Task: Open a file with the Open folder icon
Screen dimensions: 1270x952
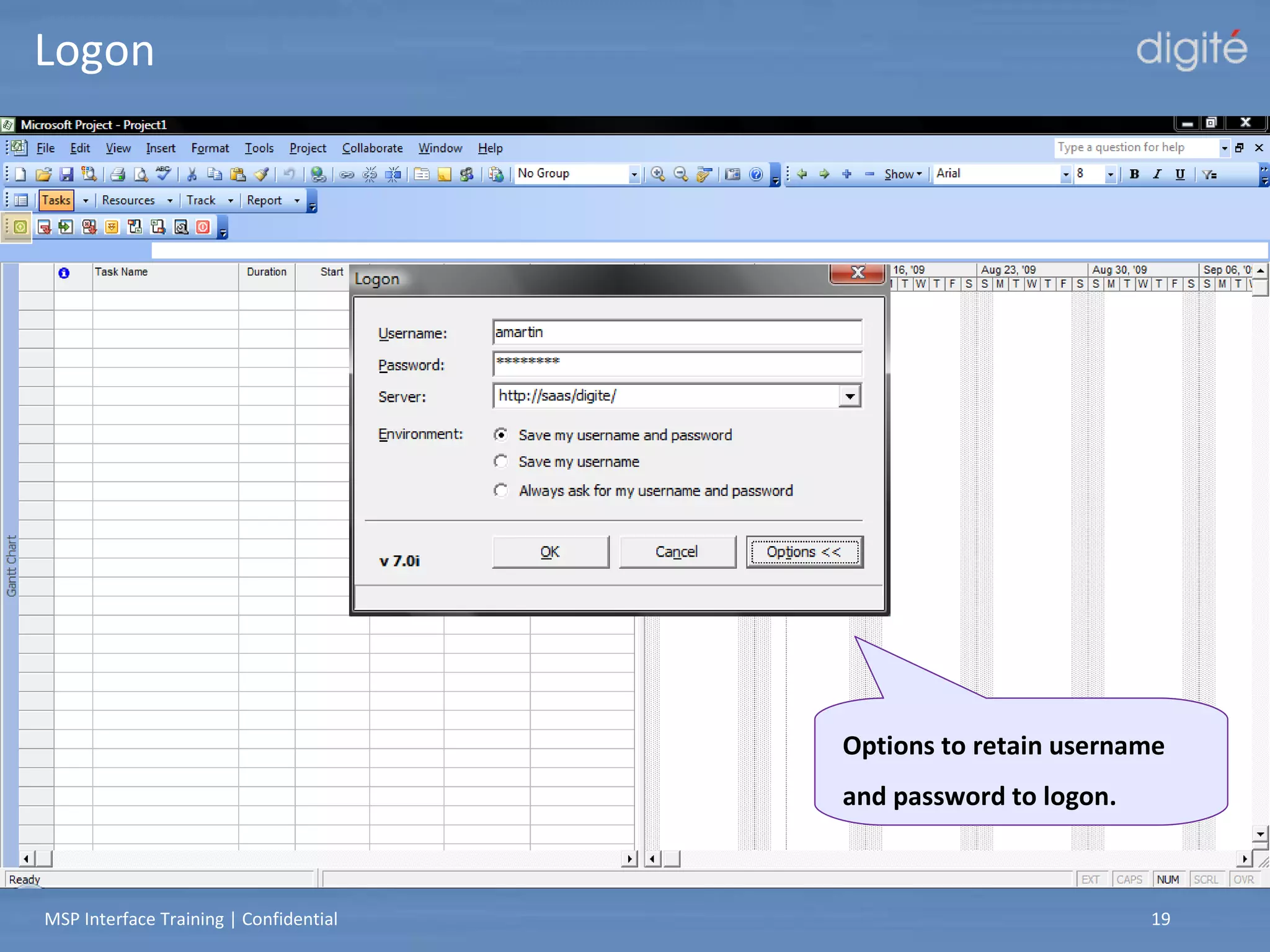Action: [x=43, y=174]
